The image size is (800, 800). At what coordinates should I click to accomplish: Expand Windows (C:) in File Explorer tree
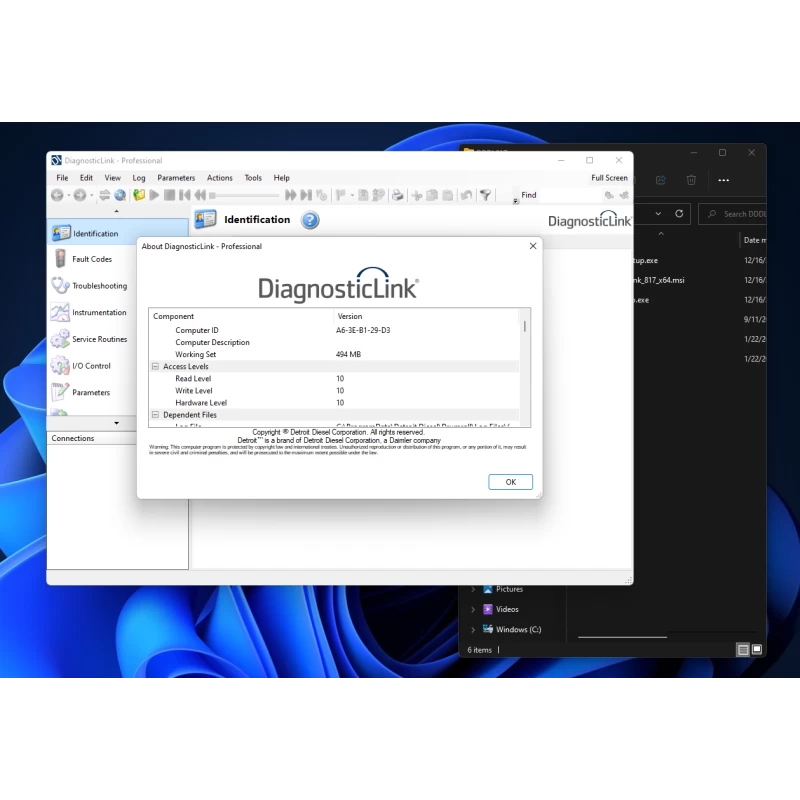pos(473,630)
